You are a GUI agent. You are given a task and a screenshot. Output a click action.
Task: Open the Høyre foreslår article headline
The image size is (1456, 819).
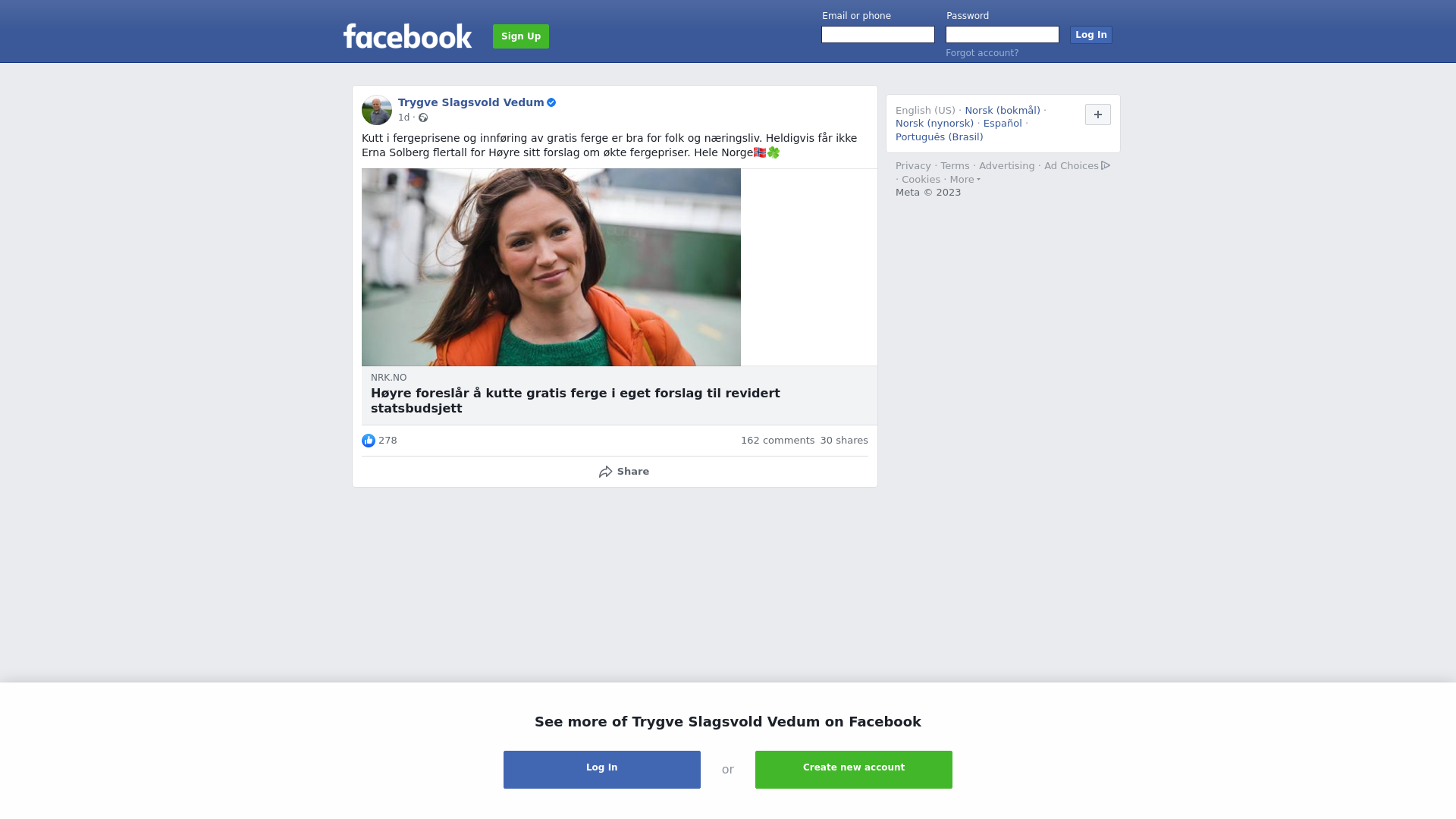[576, 400]
